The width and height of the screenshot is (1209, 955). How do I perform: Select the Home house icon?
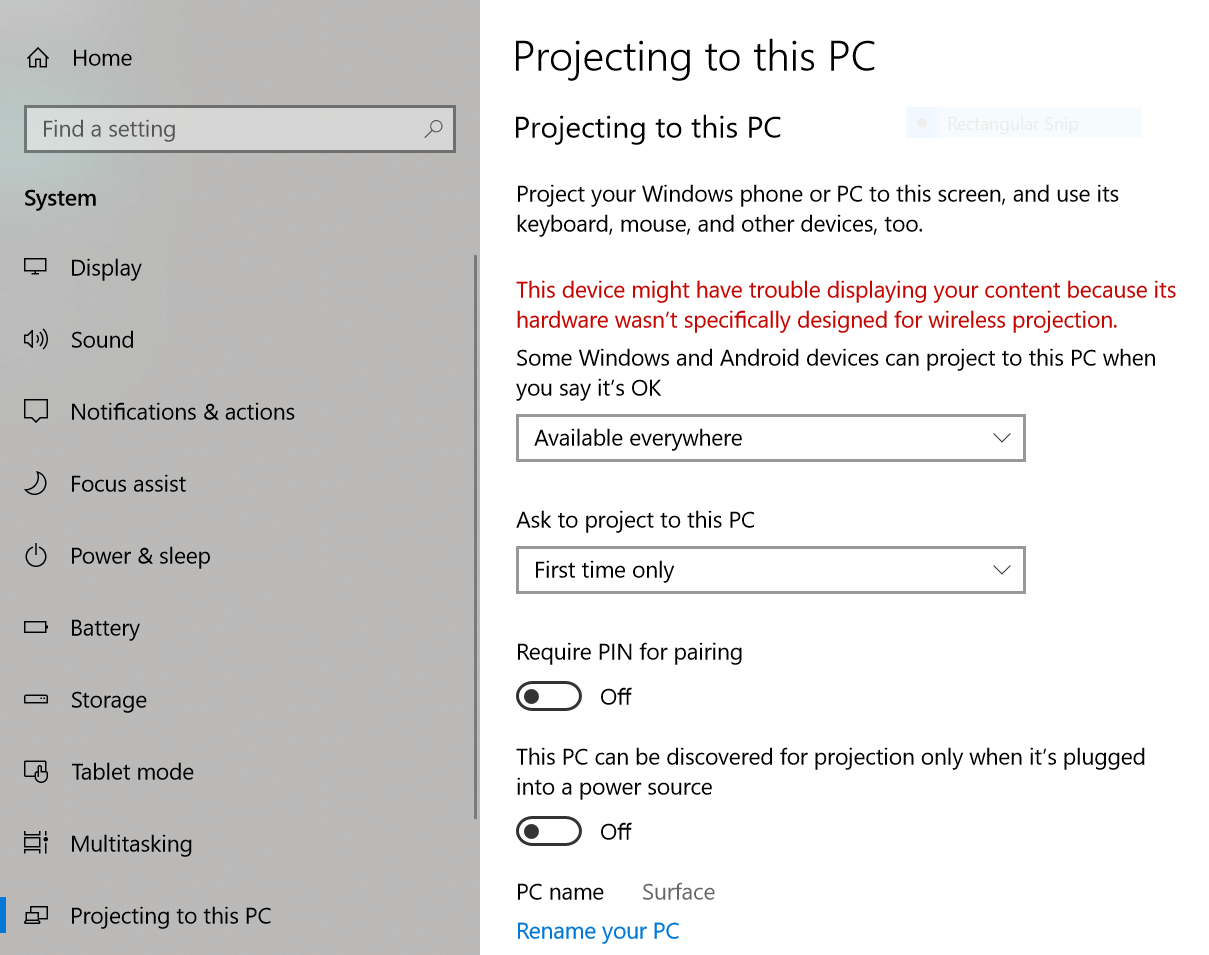click(x=36, y=57)
